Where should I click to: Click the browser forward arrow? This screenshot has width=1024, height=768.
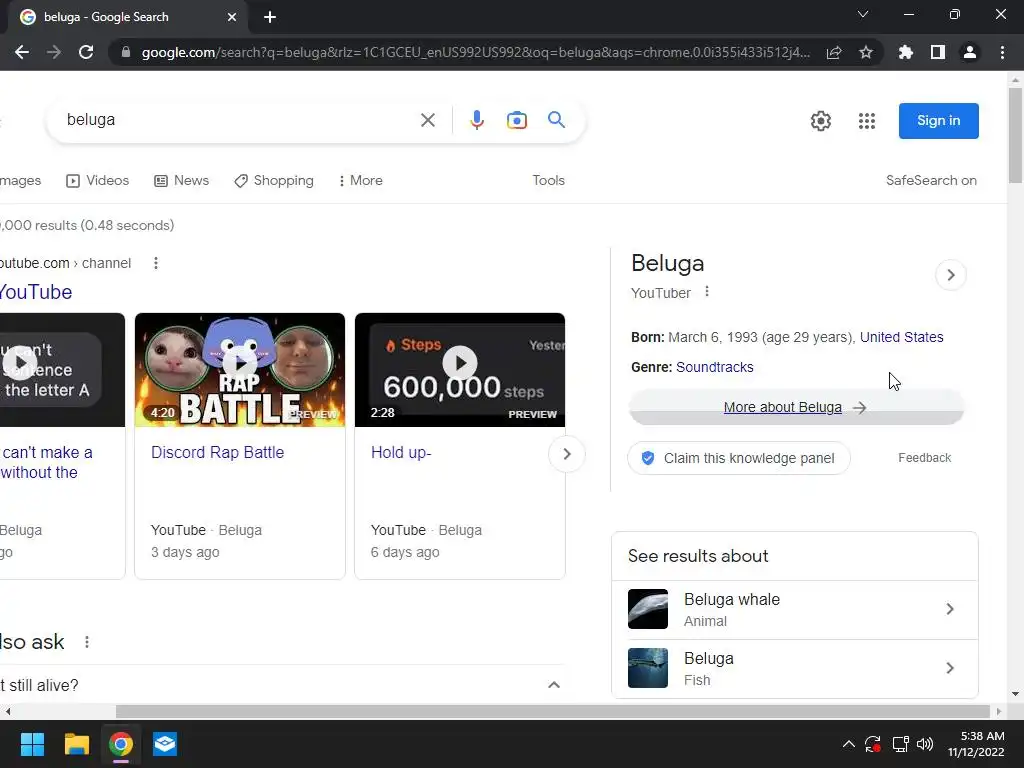[x=54, y=52]
